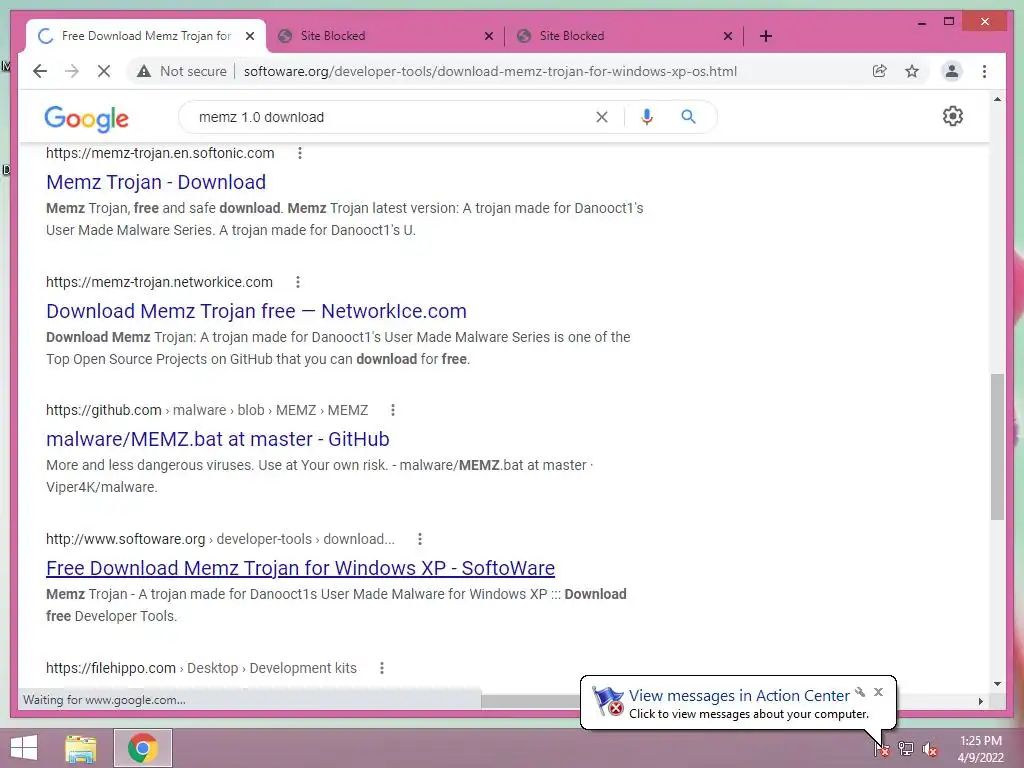Click the muted volume tray icon

click(930, 749)
